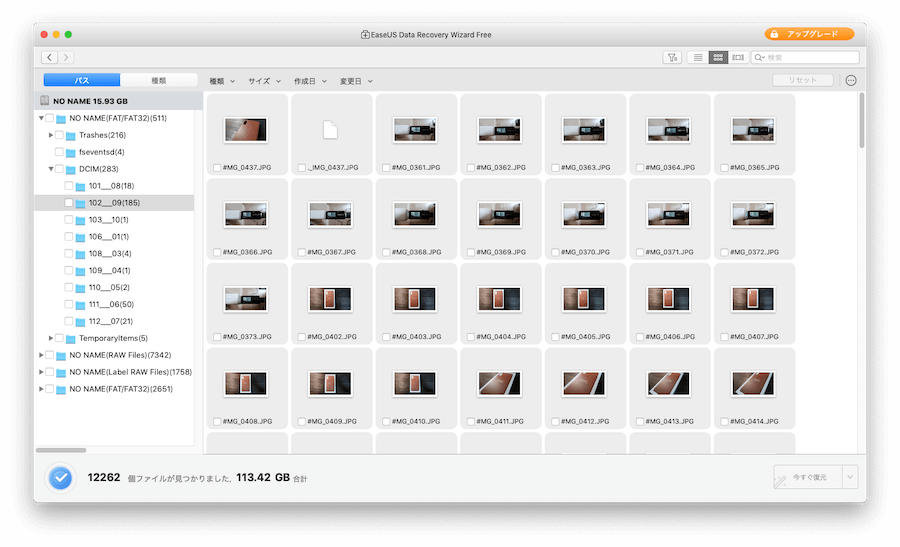Open the サイズ filter dropdown

265,82
